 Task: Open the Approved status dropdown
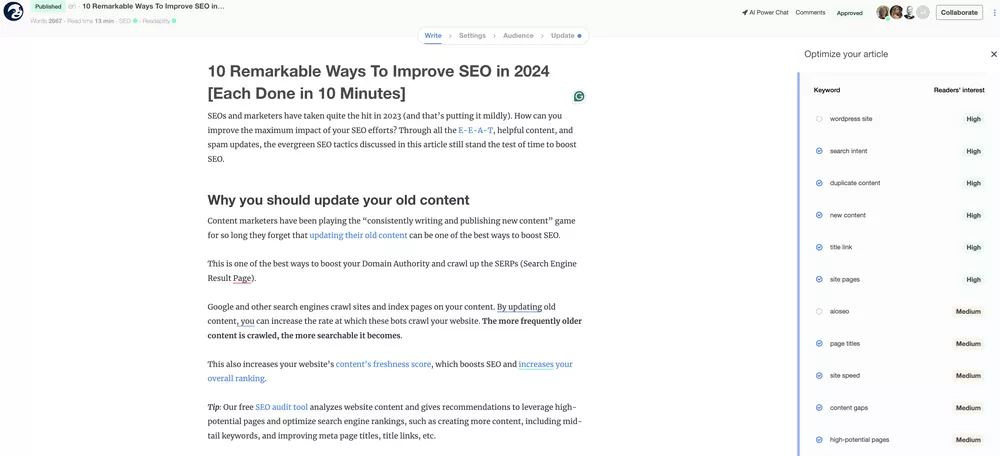point(849,13)
